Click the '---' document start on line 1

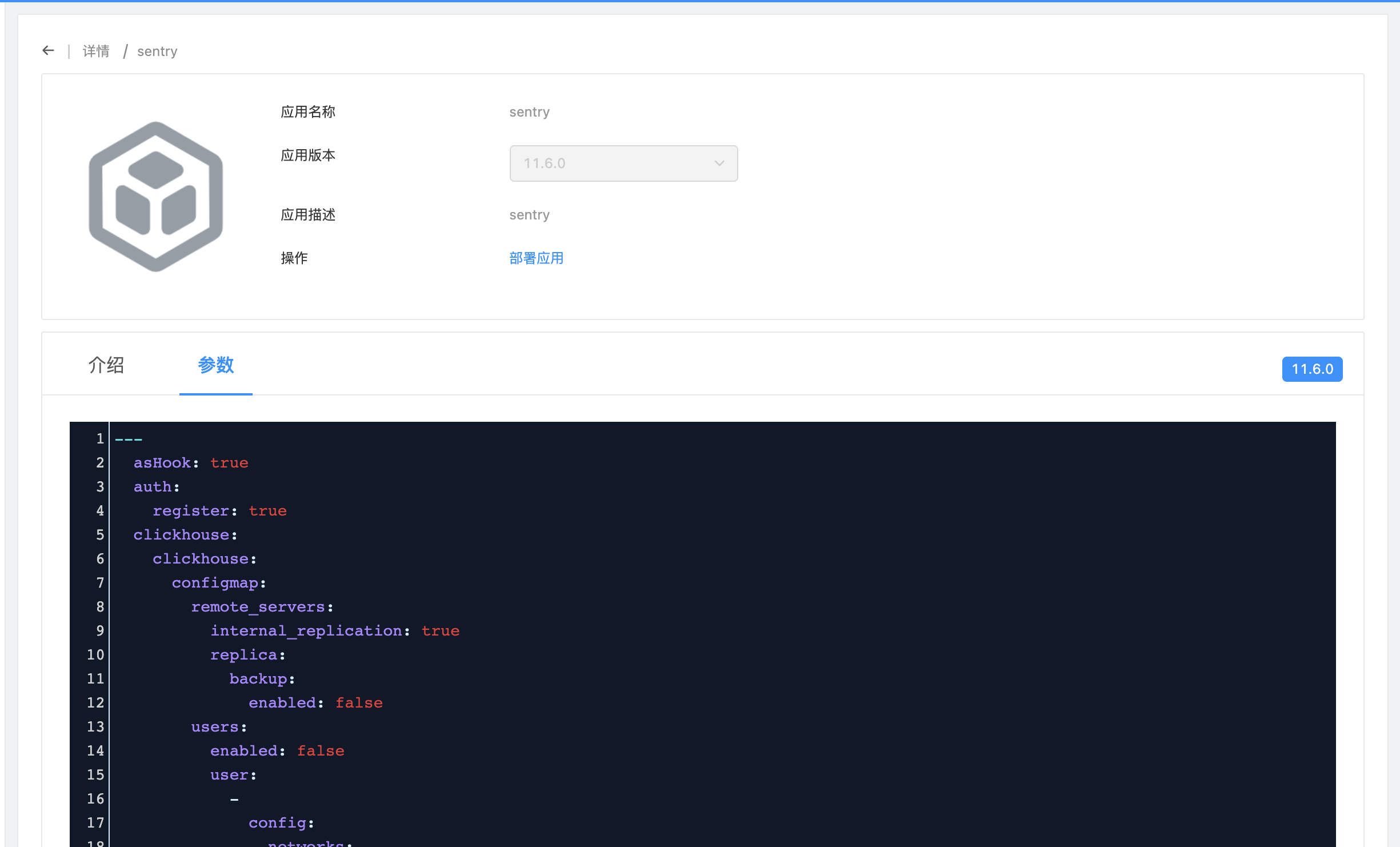pos(129,439)
